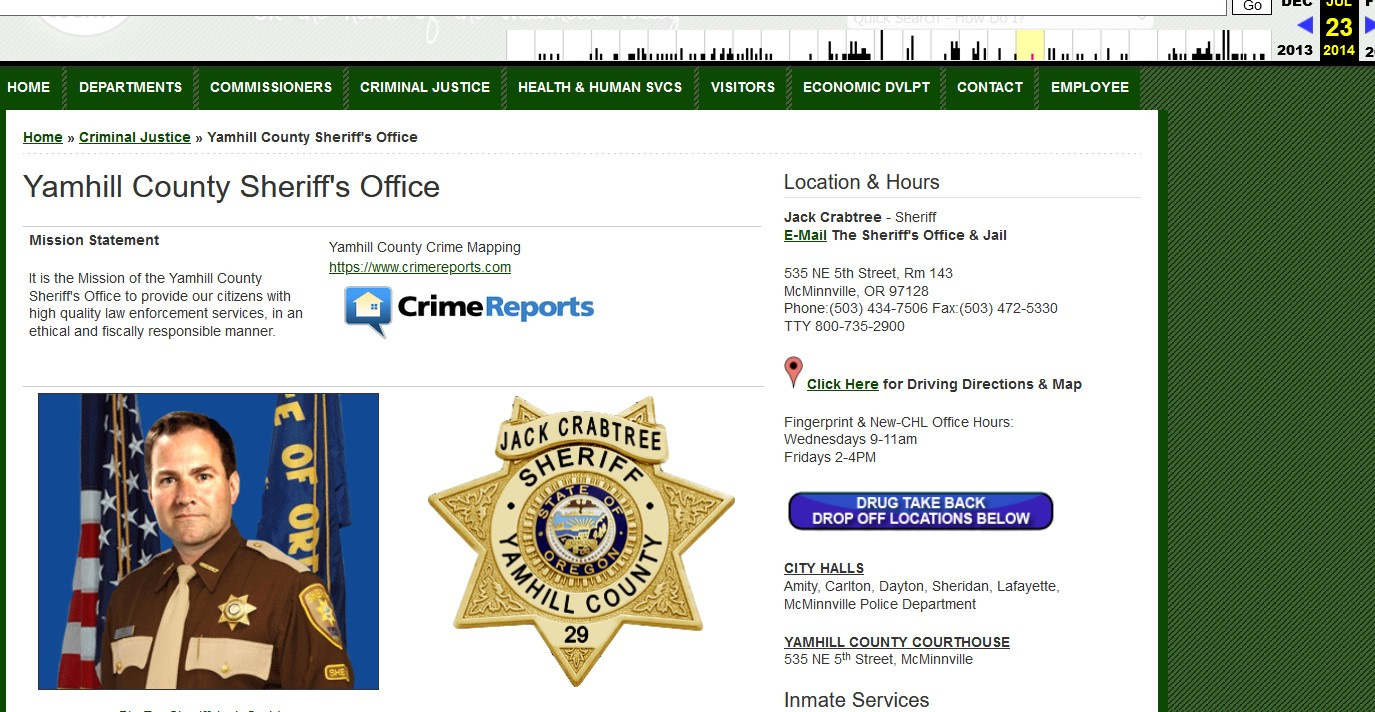
Task: Click the Sheriff Jack Crabtree photo
Action: click(208, 541)
